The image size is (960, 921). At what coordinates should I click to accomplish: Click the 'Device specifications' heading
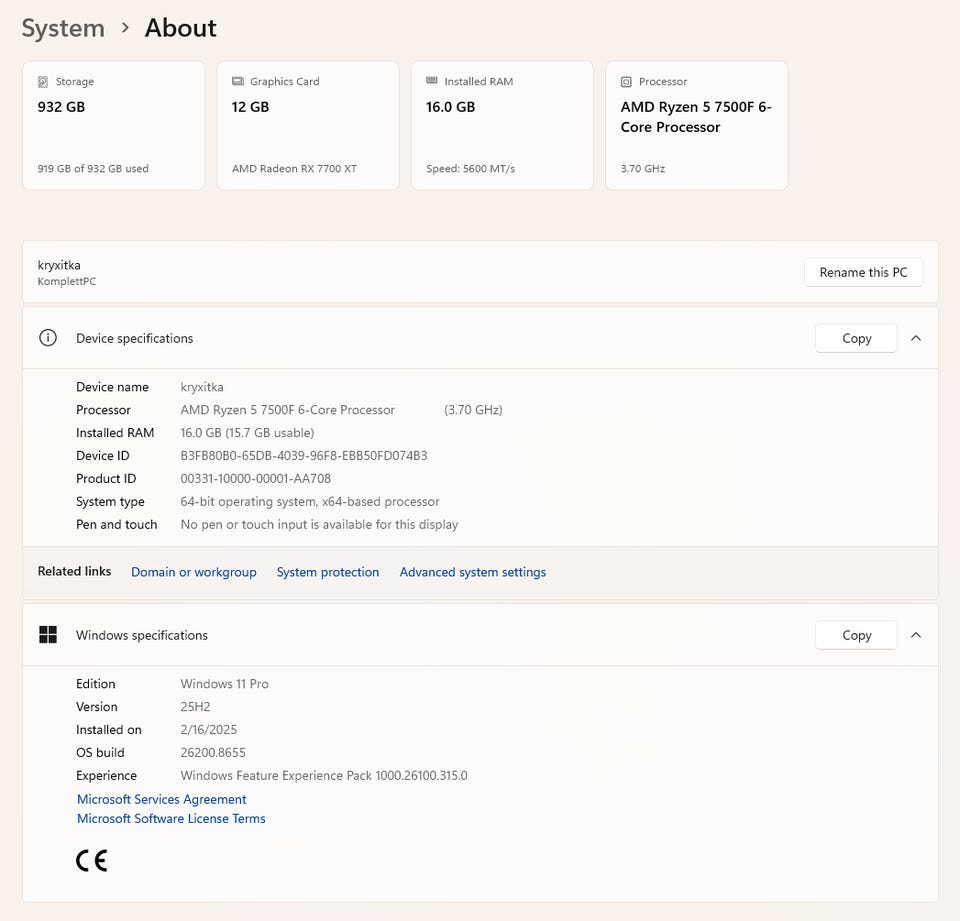coord(135,338)
